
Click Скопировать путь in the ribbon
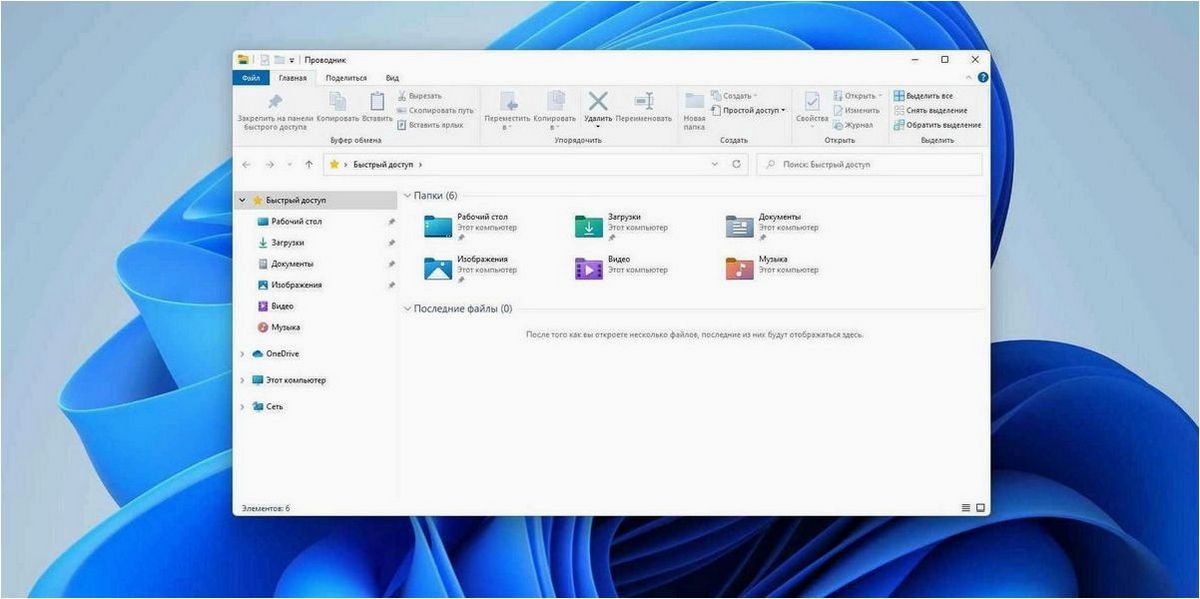(x=436, y=110)
